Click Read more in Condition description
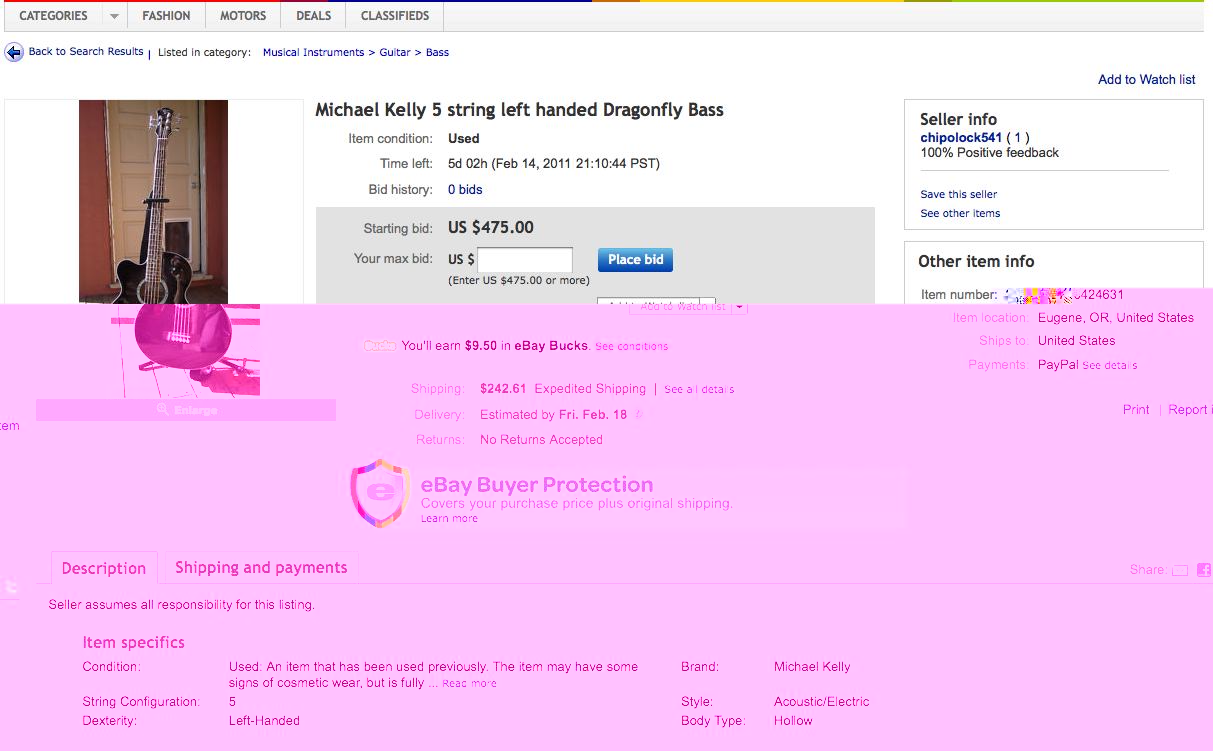 [469, 683]
